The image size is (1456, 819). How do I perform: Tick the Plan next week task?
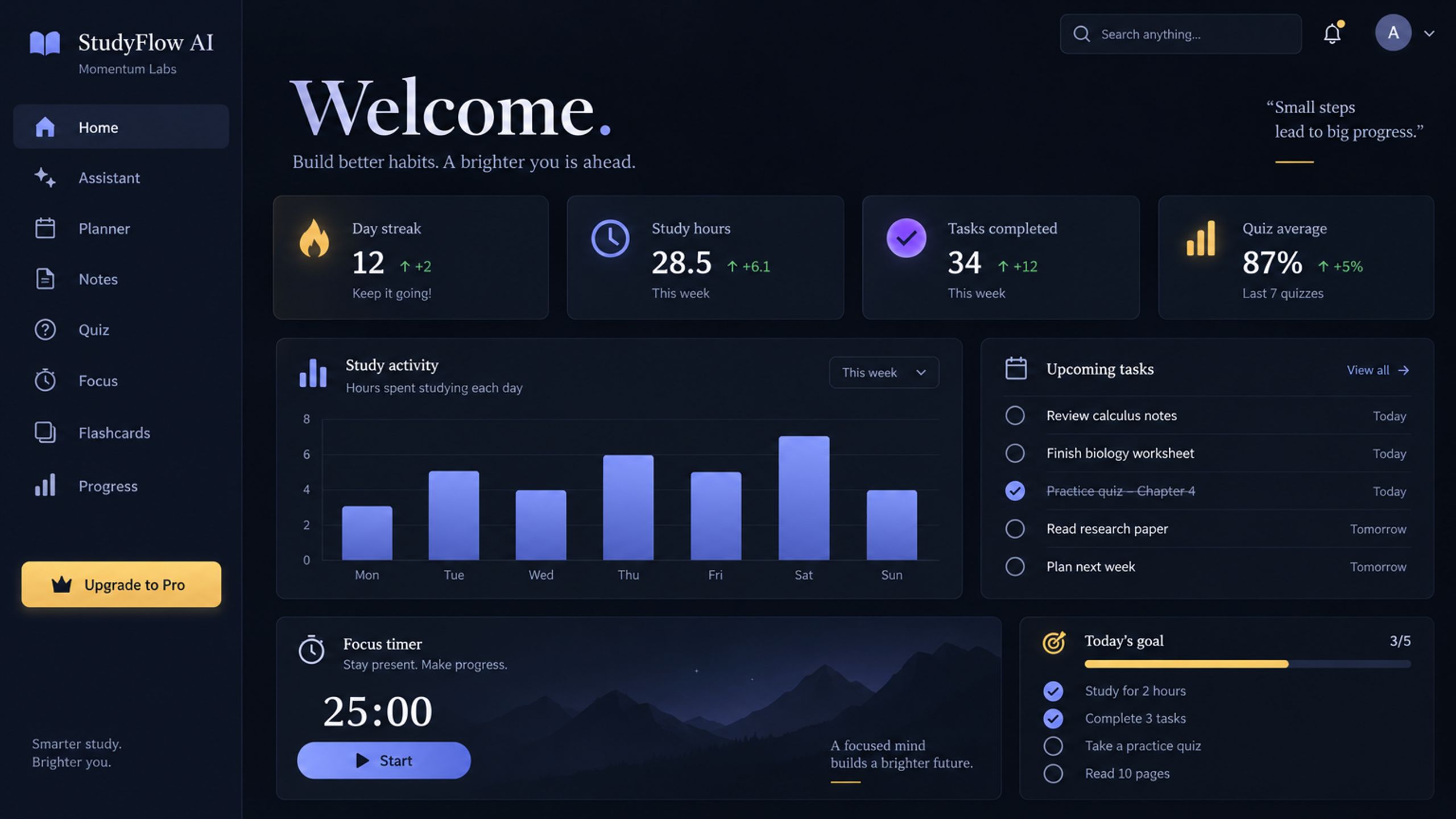click(1015, 566)
